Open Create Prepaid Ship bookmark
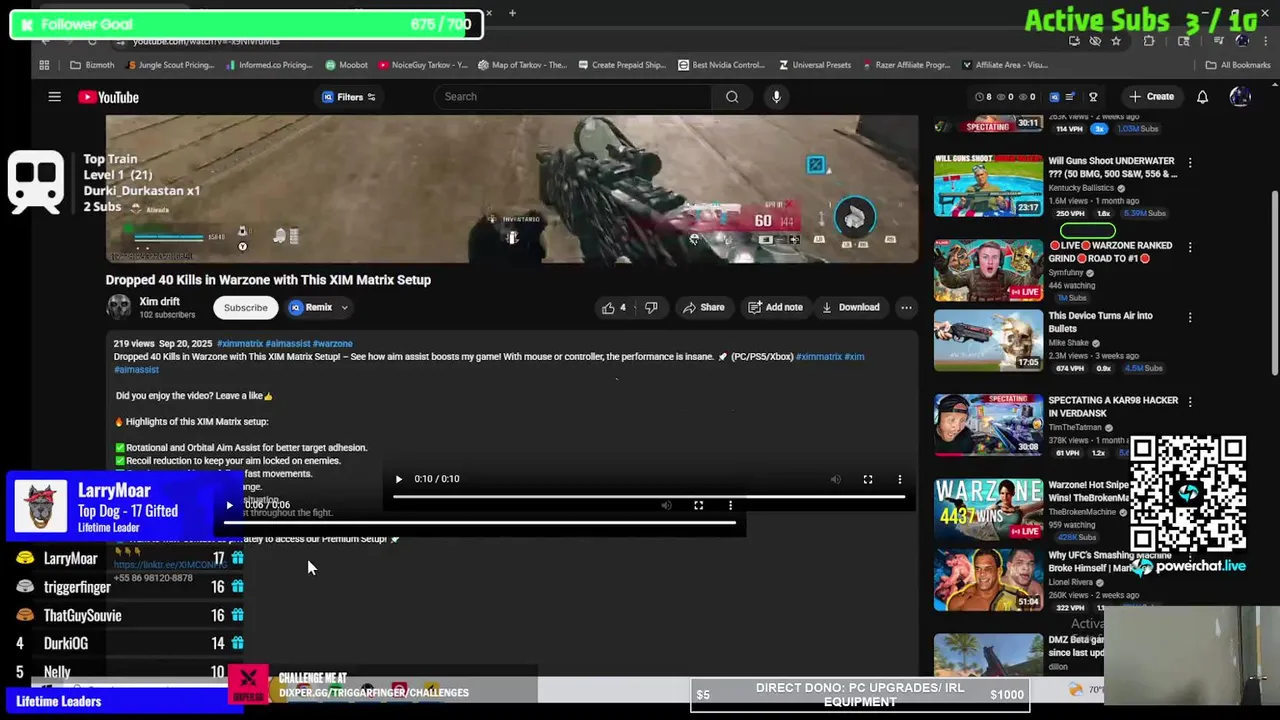Image resolution: width=1280 pixels, height=720 pixels. click(620, 65)
